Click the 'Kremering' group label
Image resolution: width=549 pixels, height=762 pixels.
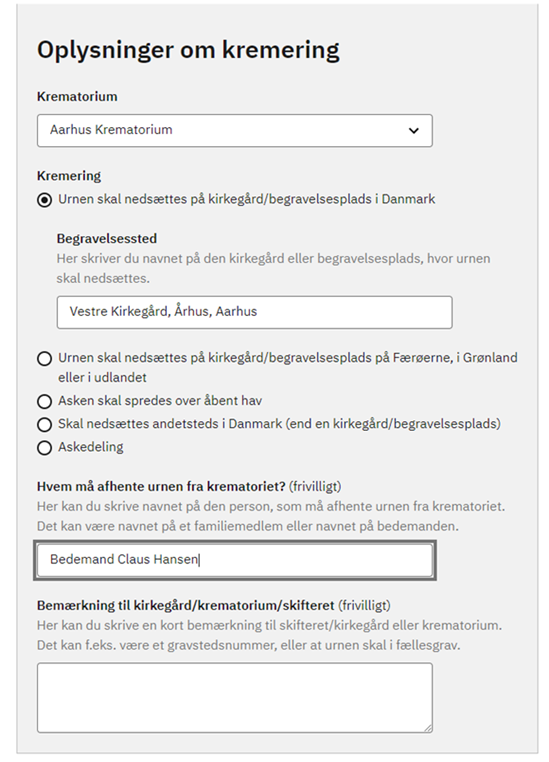[x=69, y=175]
